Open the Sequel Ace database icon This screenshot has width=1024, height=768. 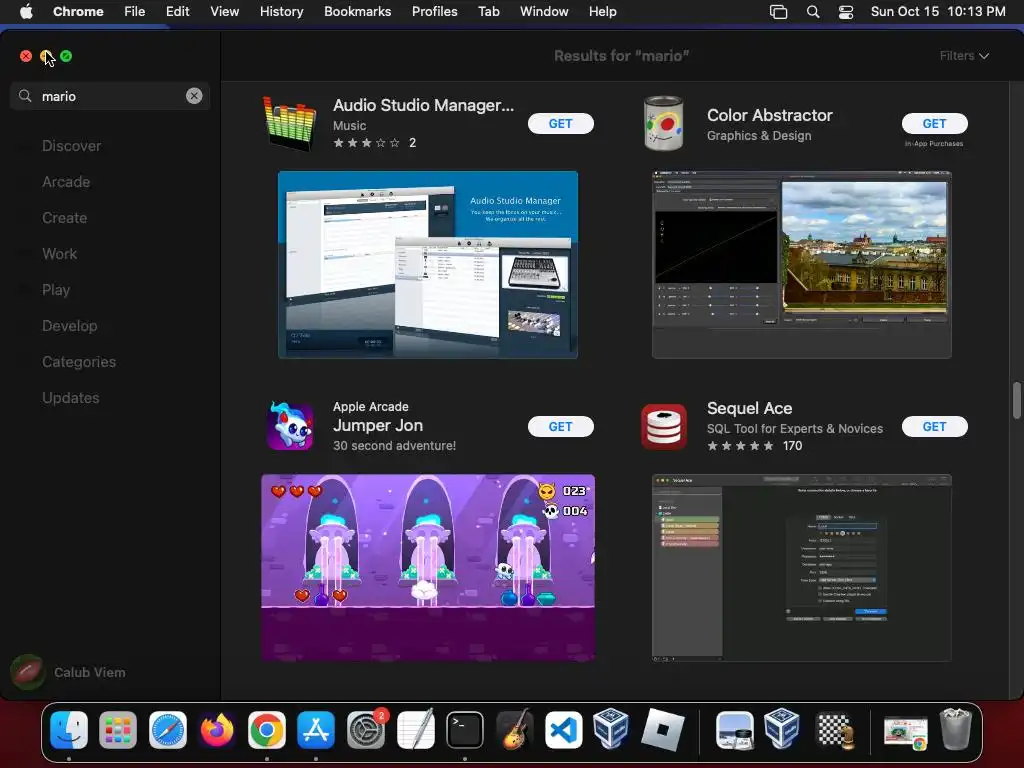[x=664, y=426]
